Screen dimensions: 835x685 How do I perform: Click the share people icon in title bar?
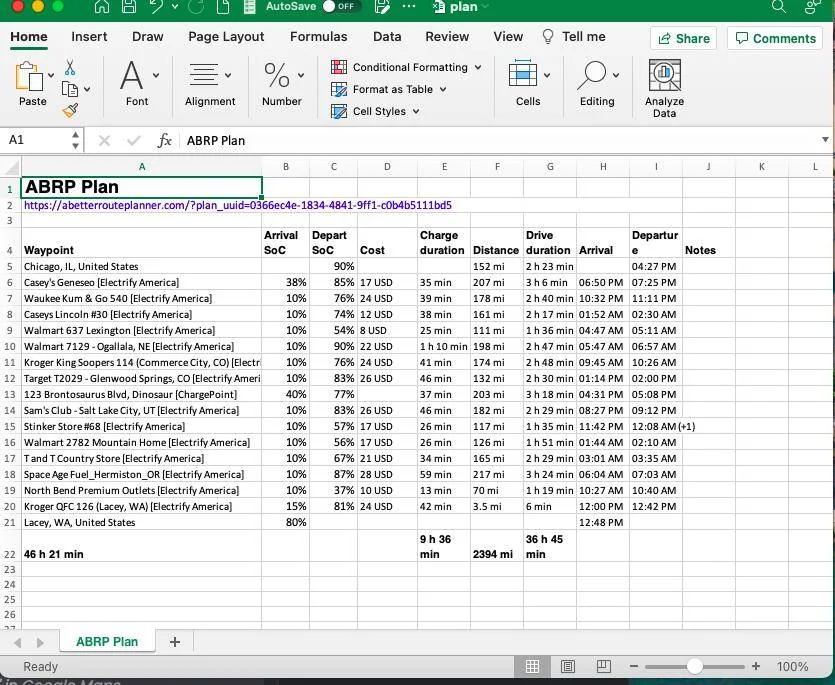tap(813, 6)
